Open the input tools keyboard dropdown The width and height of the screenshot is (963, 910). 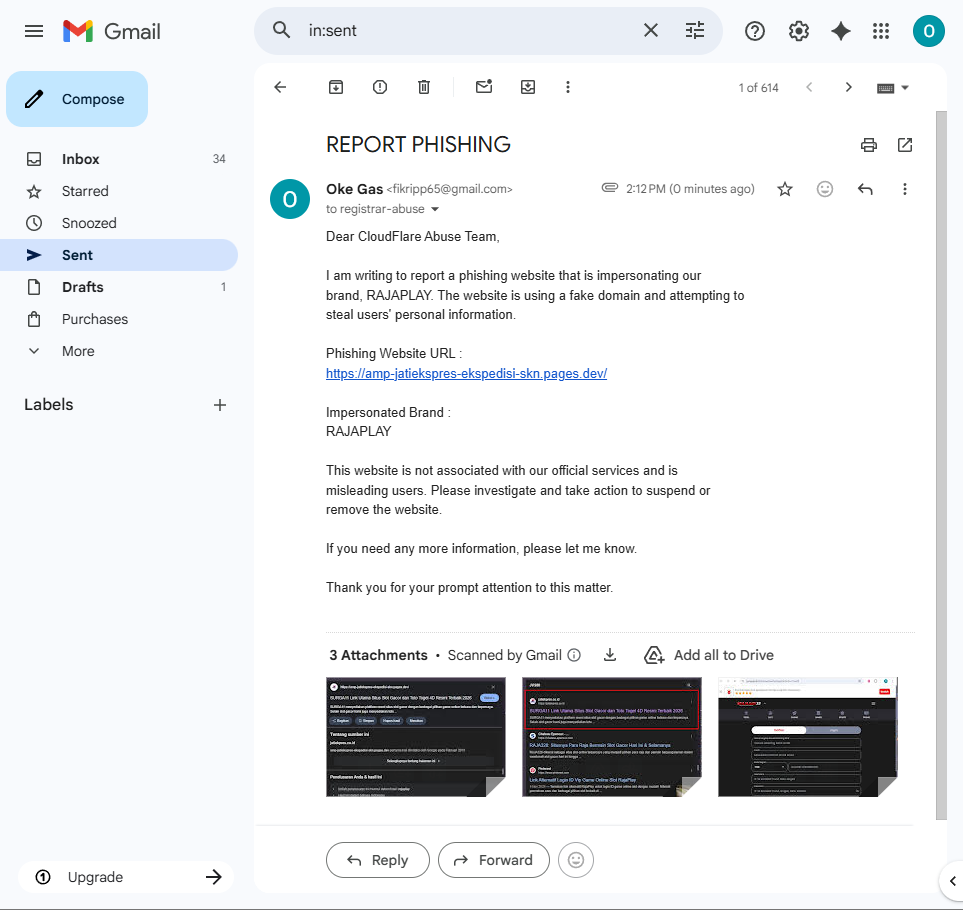tap(892, 88)
